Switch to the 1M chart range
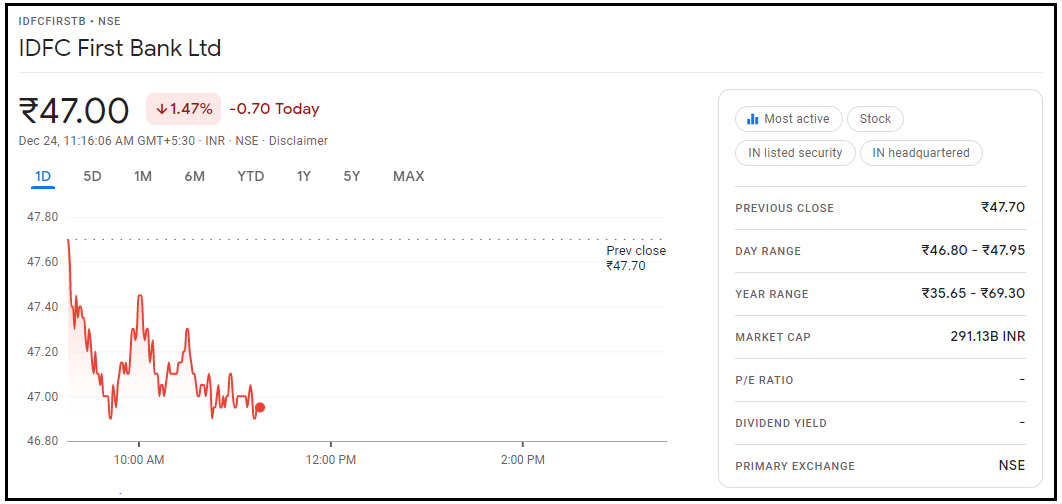 point(143,176)
